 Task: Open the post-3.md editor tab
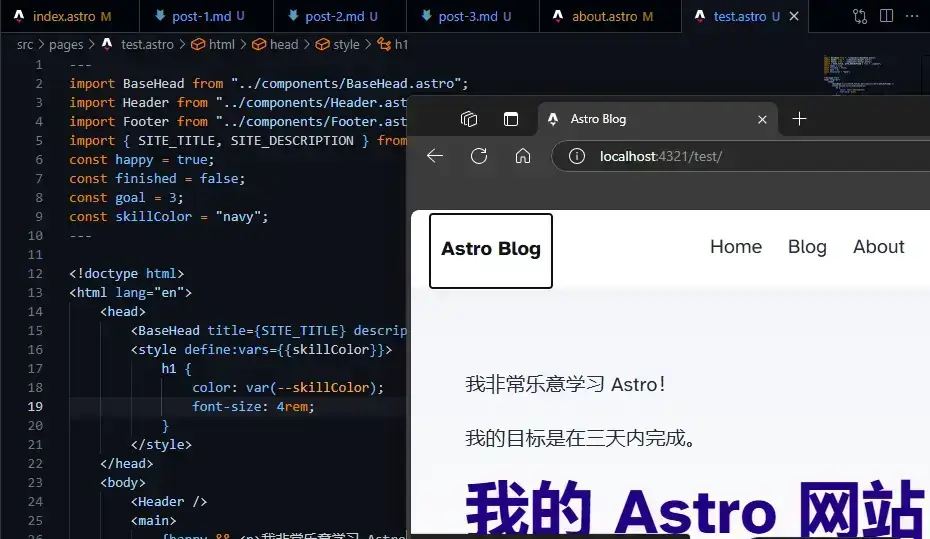coord(473,16)
